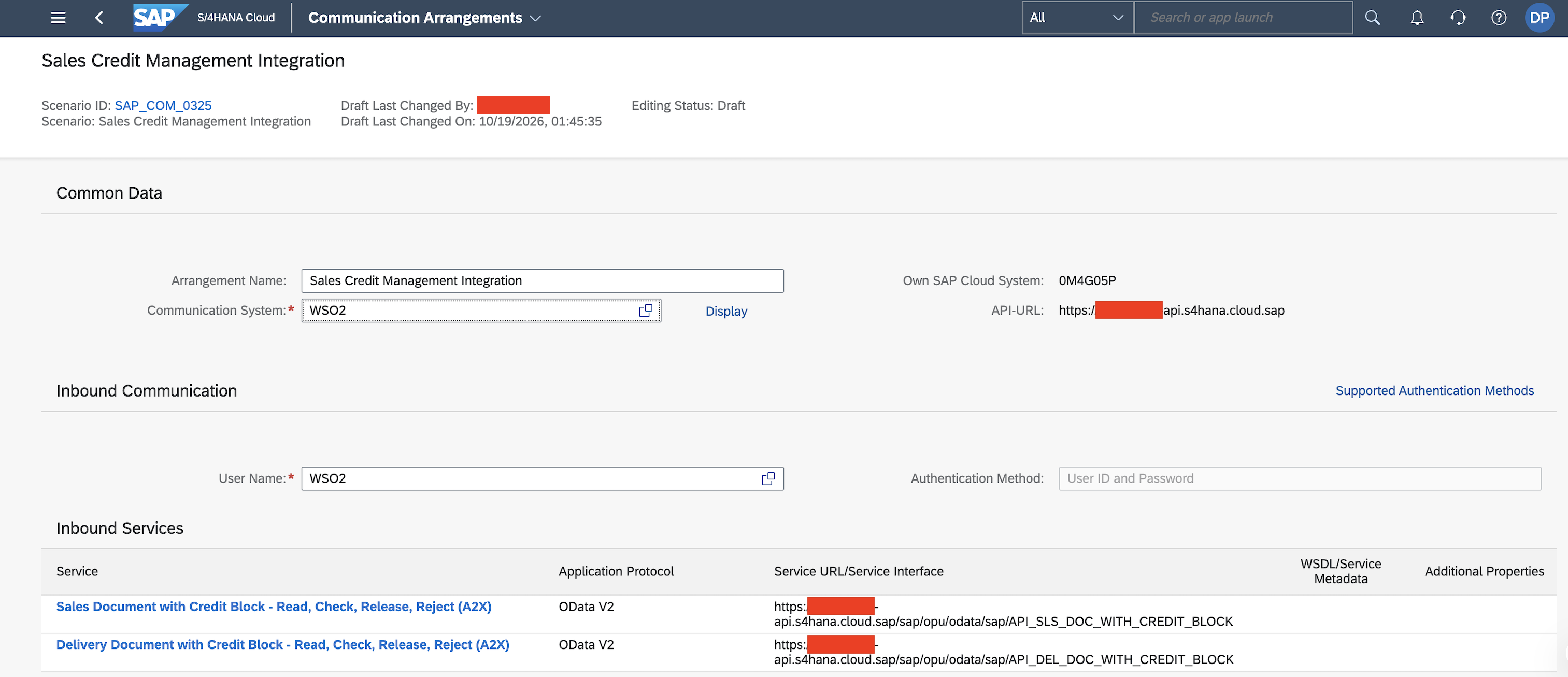Open value help for User Name
This screenshot has width=1568, height=677.
click(768, 478)
